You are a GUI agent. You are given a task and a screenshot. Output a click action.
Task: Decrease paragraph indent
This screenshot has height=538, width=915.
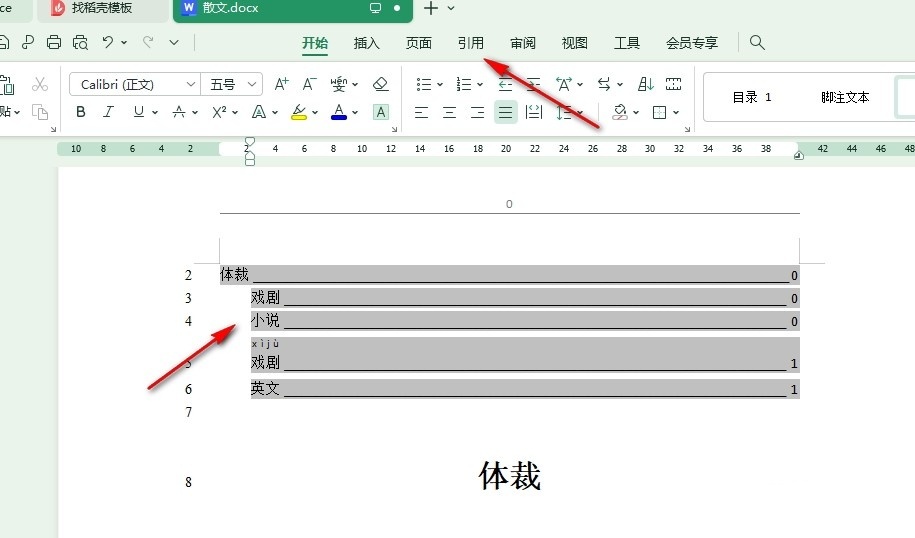click(505, 85)
